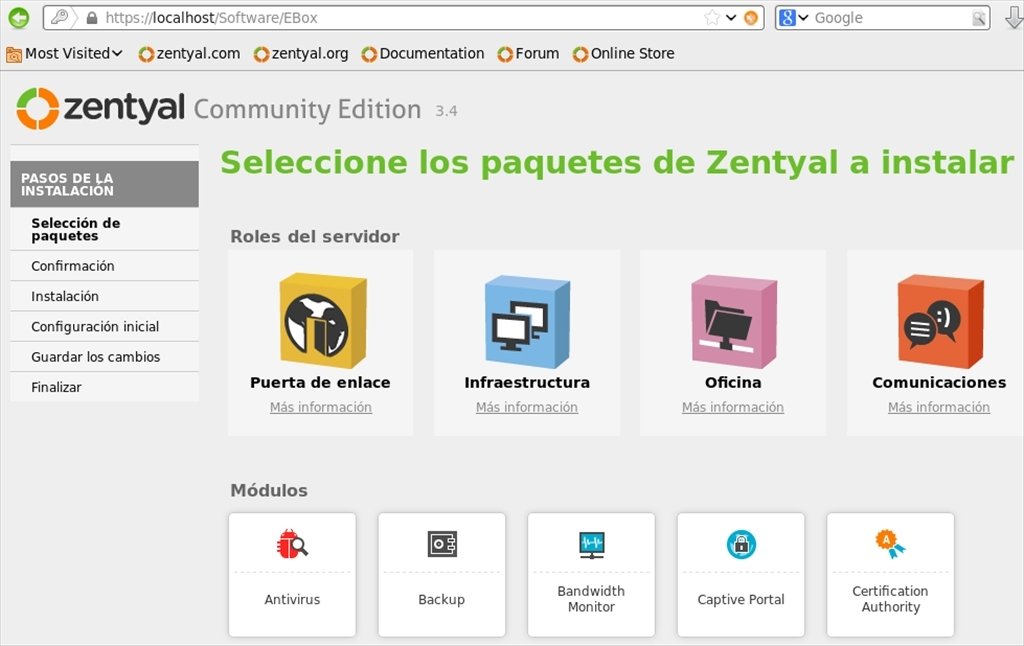Select the Instalación step
Screen dimensions: 1024x646
[x=104, y=297]
